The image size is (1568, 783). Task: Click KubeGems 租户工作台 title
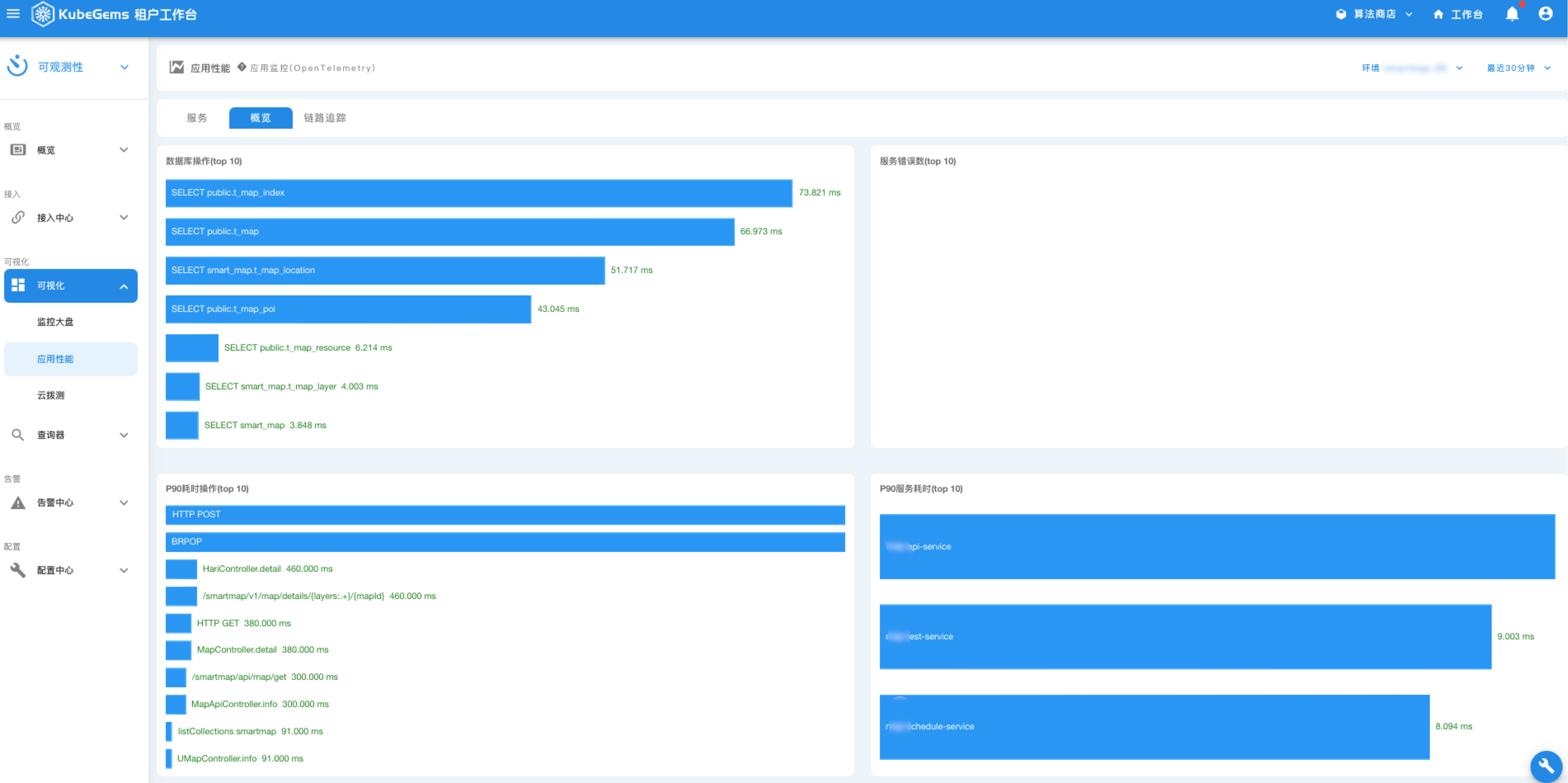coord(128,14)
